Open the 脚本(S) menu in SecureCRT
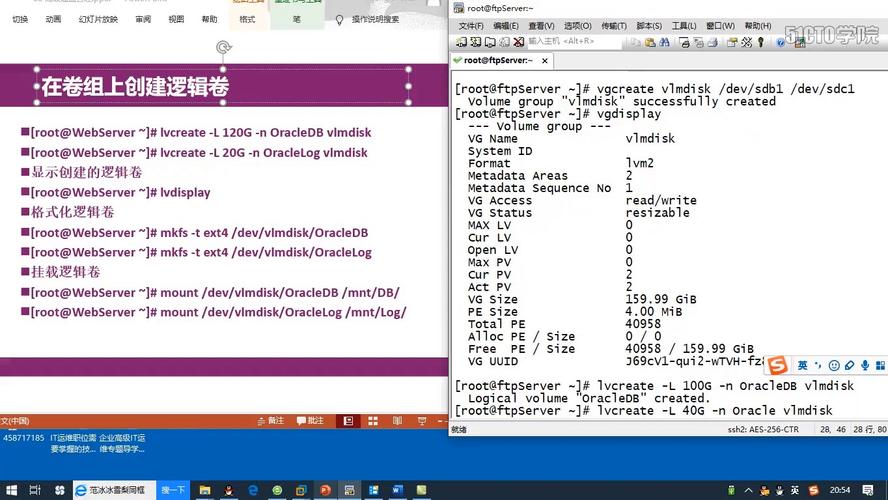888x500 pixels. tap(648, 25)
